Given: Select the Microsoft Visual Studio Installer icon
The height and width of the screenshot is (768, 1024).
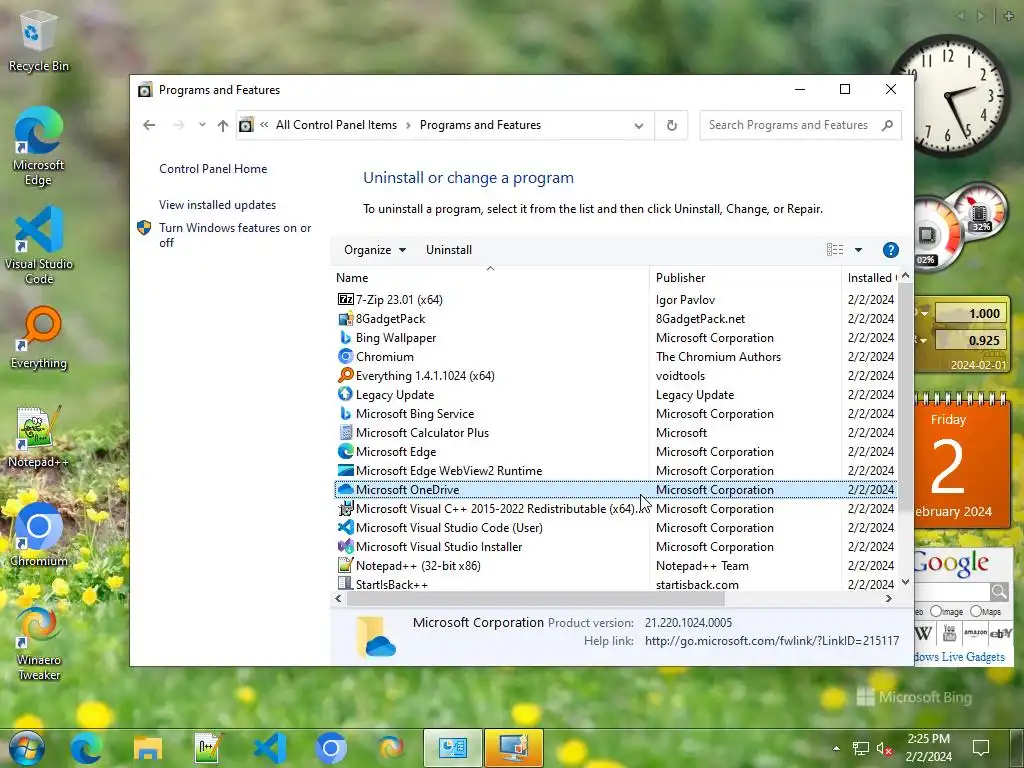Looking at the screenshot, I should pyautogui.click(x=345, y=547).
